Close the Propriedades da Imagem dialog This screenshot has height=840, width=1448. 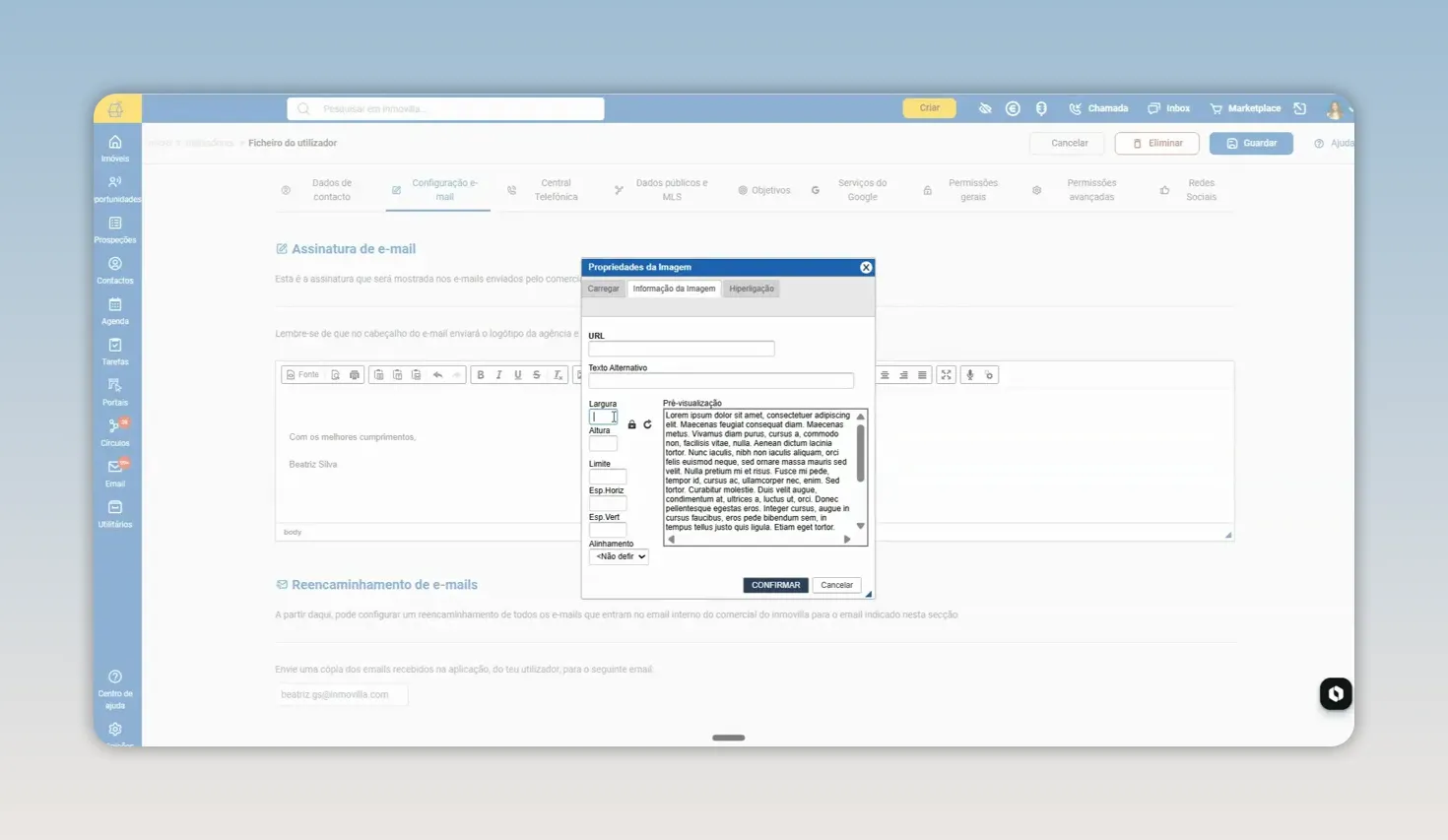[866, 267]
